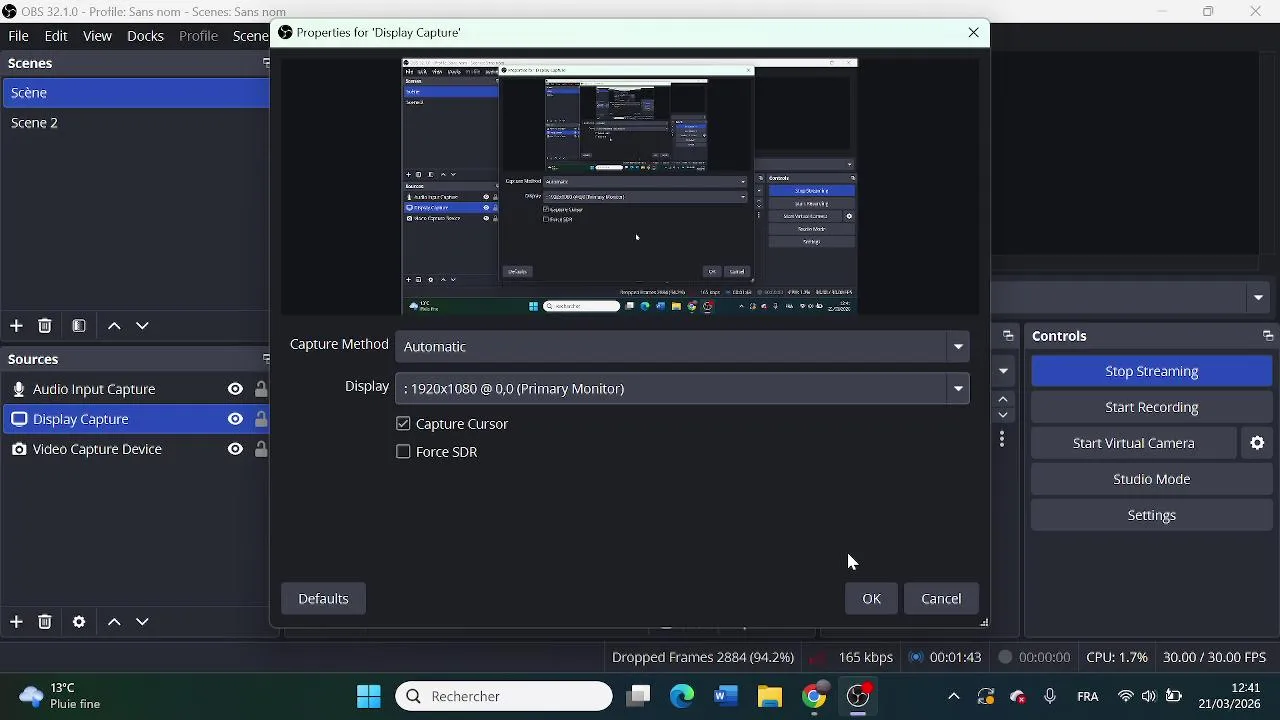Move scene down in Scenes panel
This screenshot has width=1280, height=720.
(142, 326)
